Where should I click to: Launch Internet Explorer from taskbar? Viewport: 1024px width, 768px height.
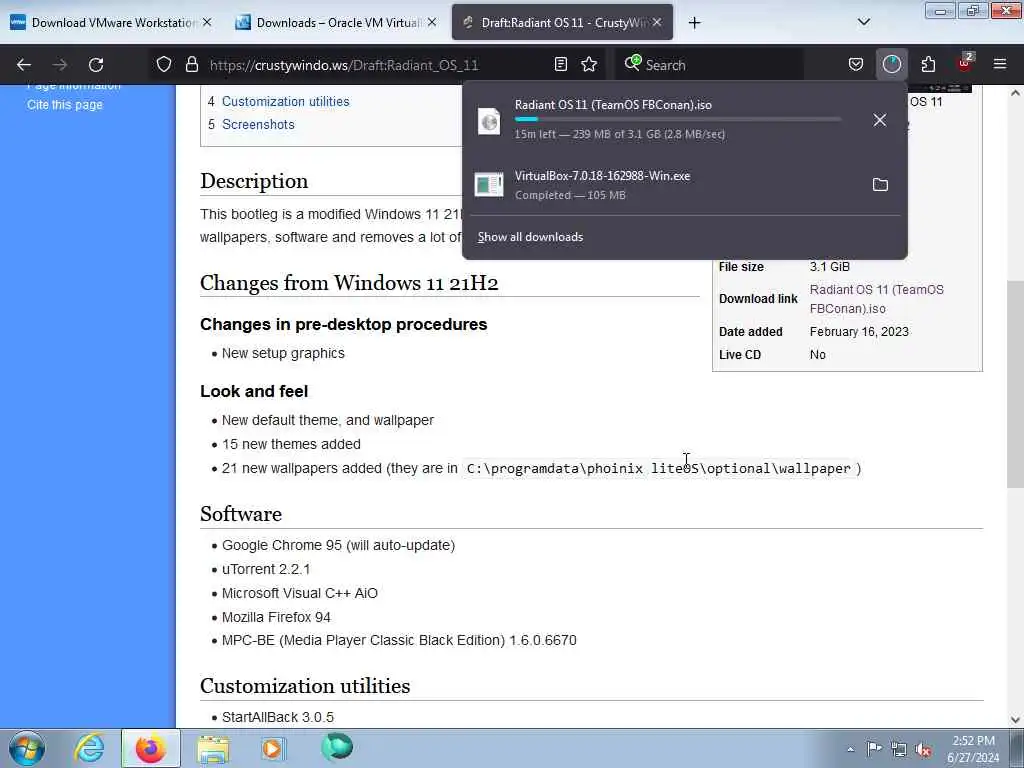pos(89,748)
